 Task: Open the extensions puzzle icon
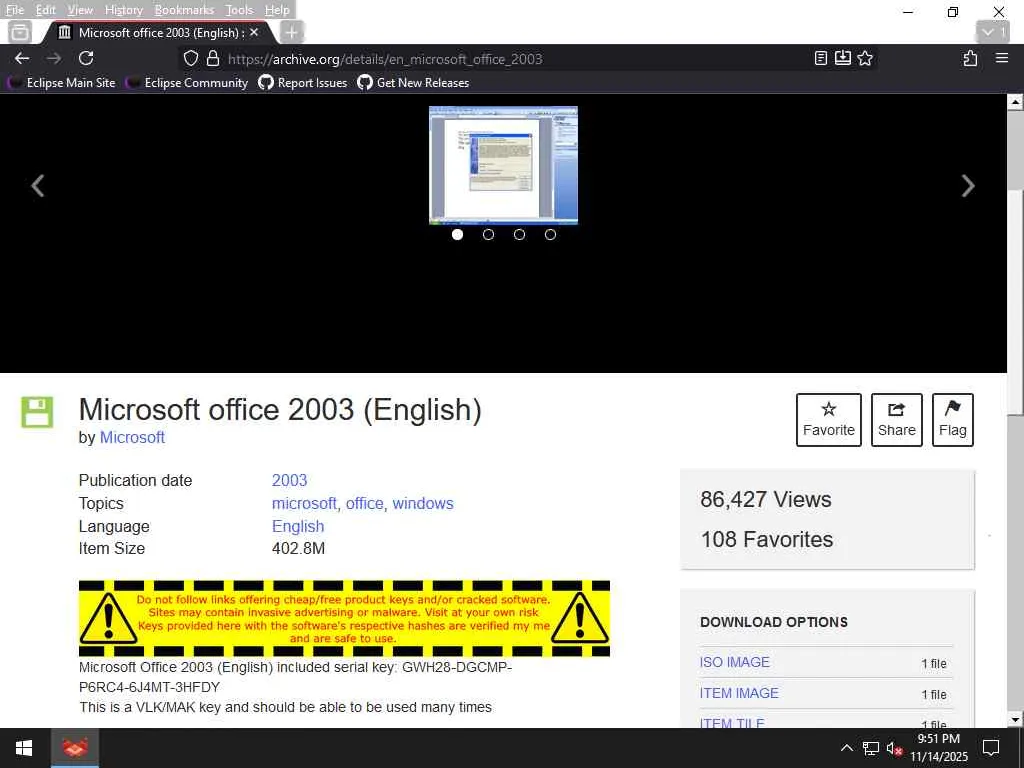pos(970,58)
